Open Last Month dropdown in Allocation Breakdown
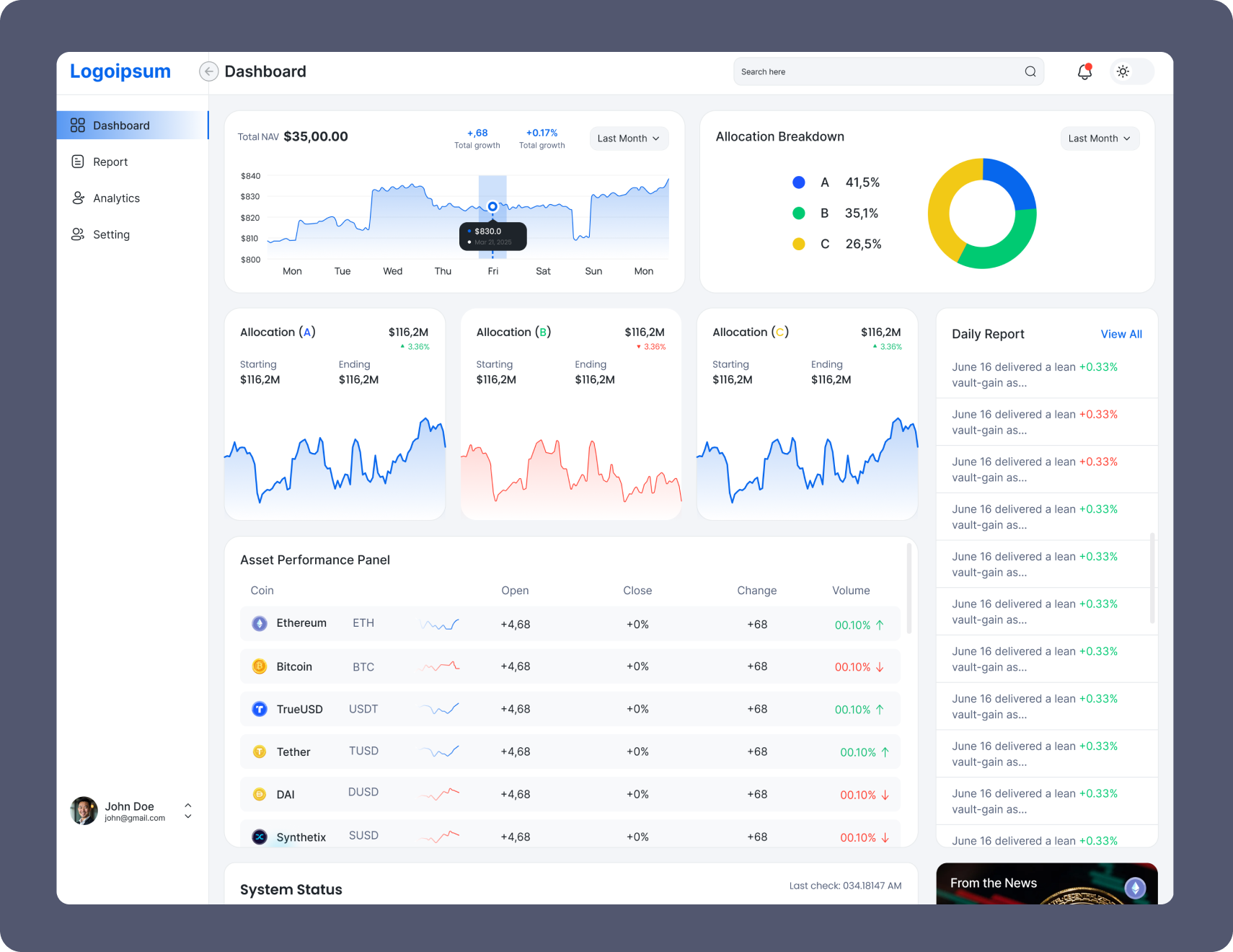 point(1100,138)
